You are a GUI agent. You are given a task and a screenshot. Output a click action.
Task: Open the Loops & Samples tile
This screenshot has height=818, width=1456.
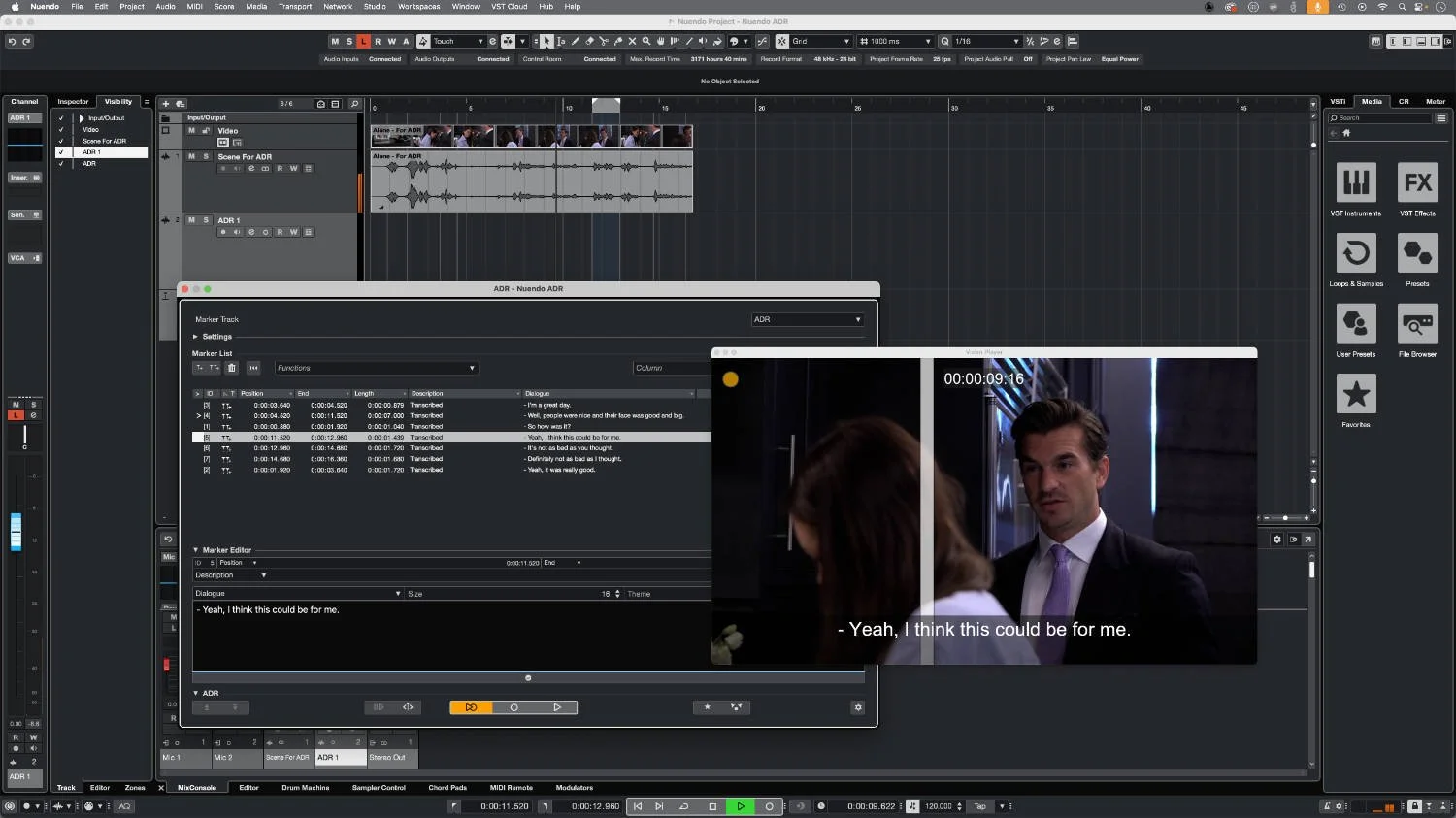click(1356, 260)
